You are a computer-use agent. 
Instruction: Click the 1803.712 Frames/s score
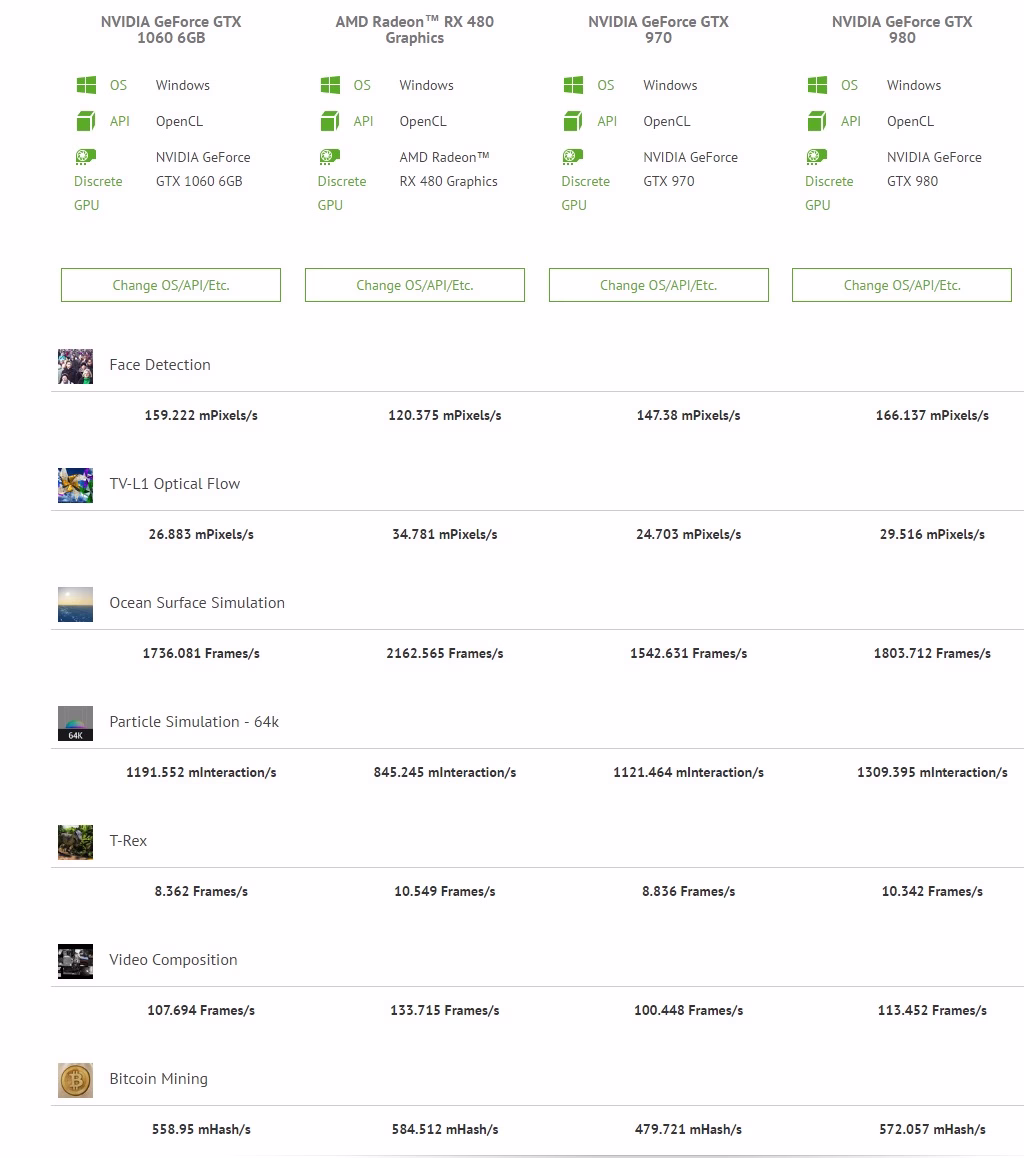coord(932,653)
